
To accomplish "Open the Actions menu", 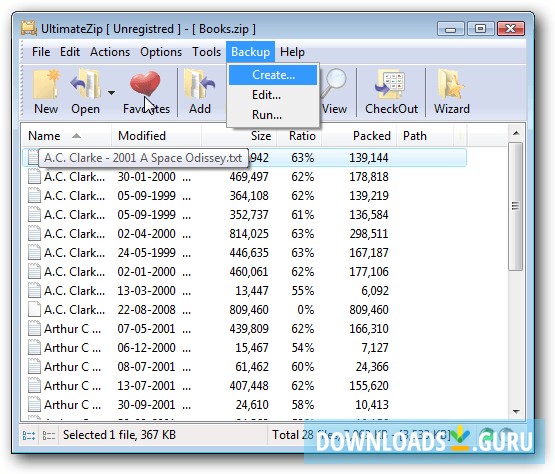I will pos(110,52).
